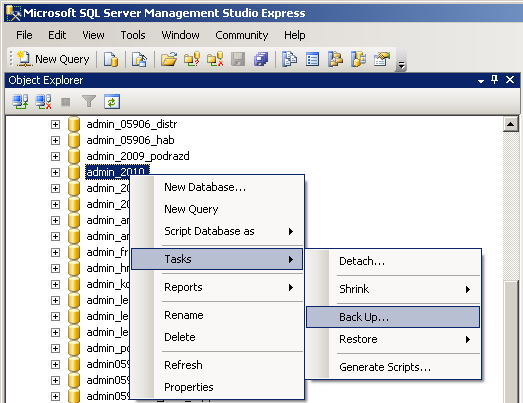Open the Edit menu

[x=57, y=35]
